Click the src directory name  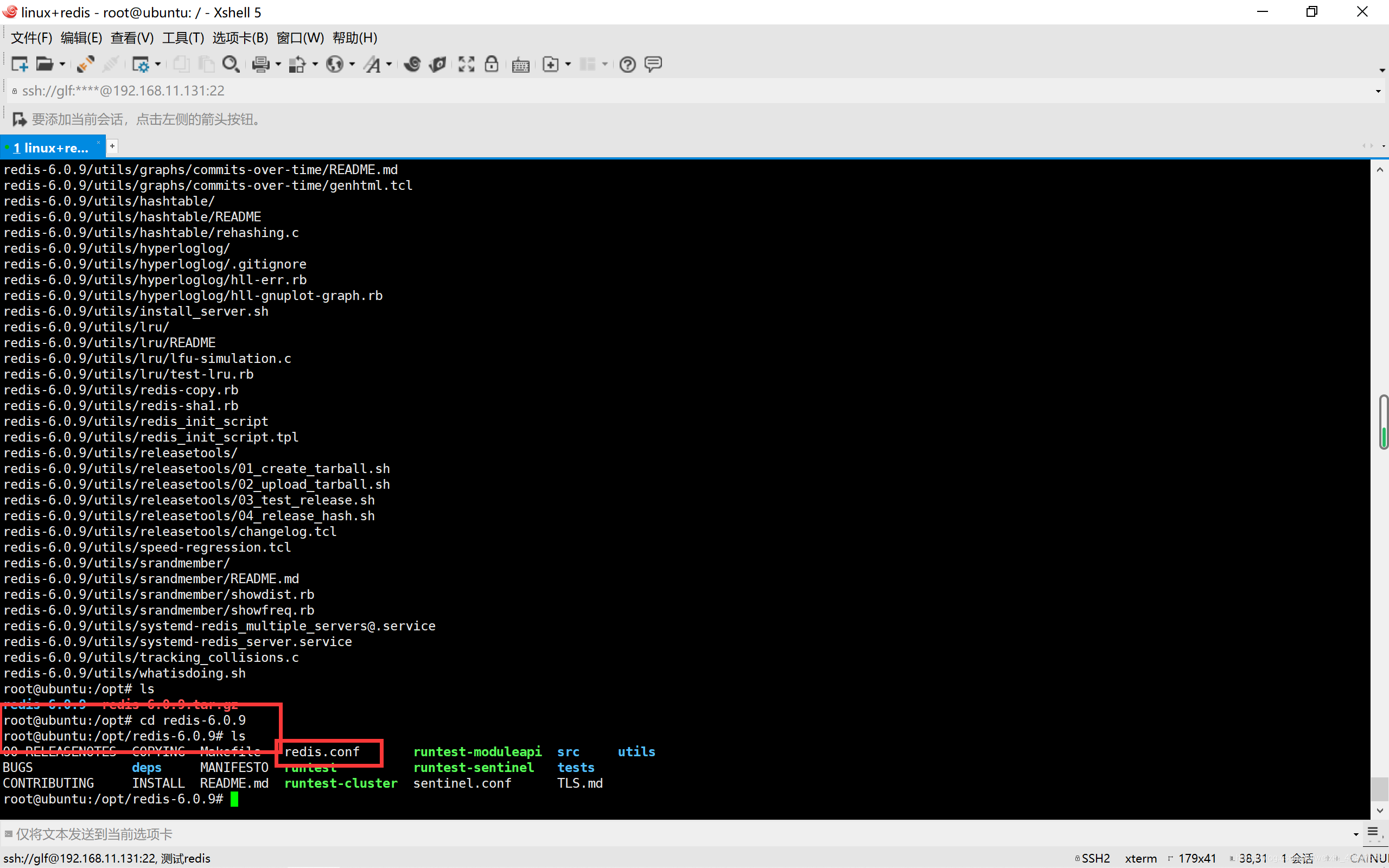coord(568,751)
